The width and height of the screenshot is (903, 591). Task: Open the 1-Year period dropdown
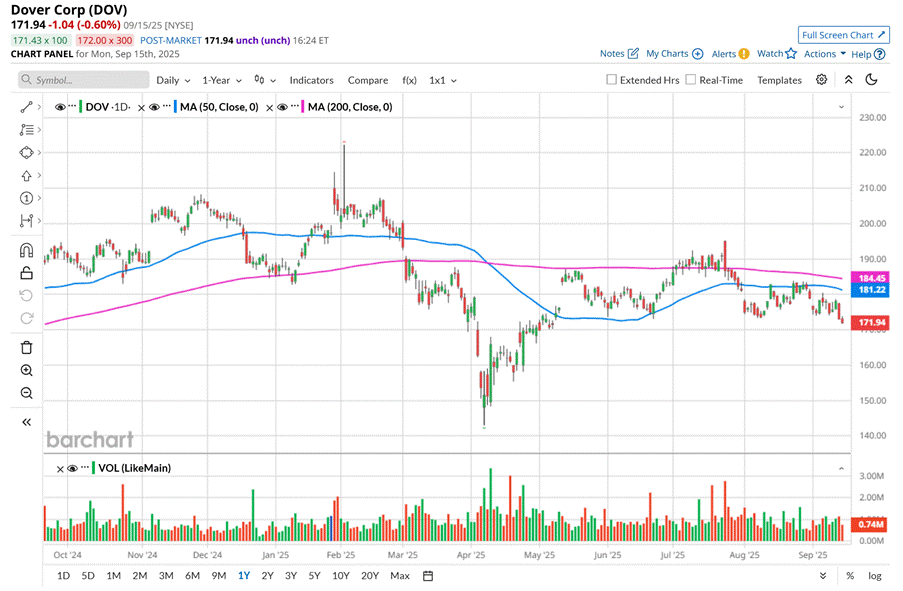[222, 80]
